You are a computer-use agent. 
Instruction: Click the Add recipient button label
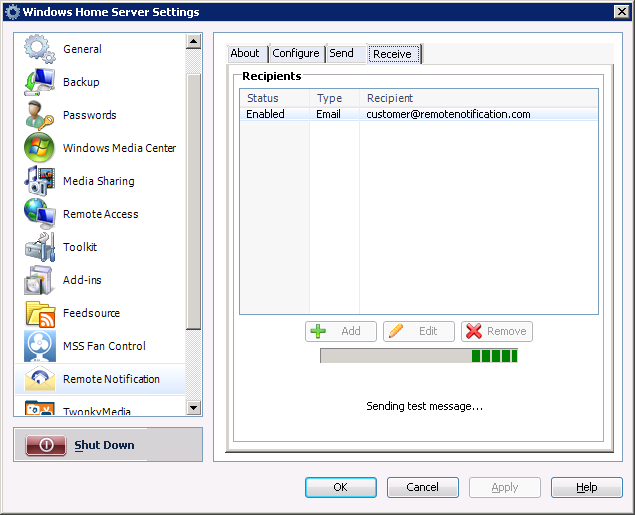click(x=351, y=331)
